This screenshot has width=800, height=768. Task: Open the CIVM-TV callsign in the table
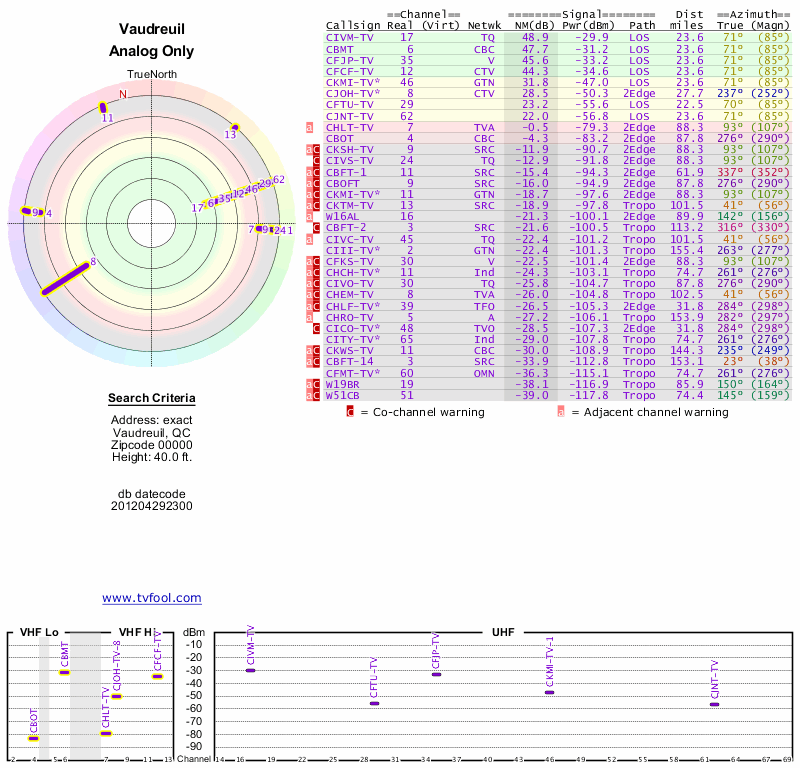[x=350, y=37]
